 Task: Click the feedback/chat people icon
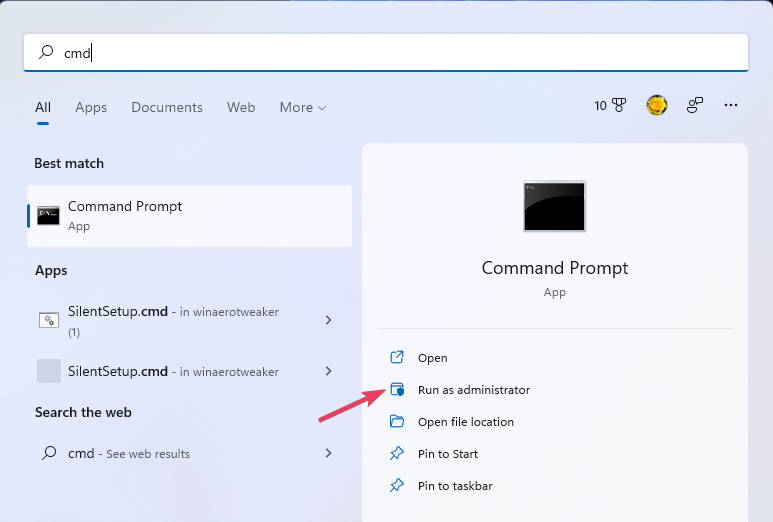pos(695,105)
